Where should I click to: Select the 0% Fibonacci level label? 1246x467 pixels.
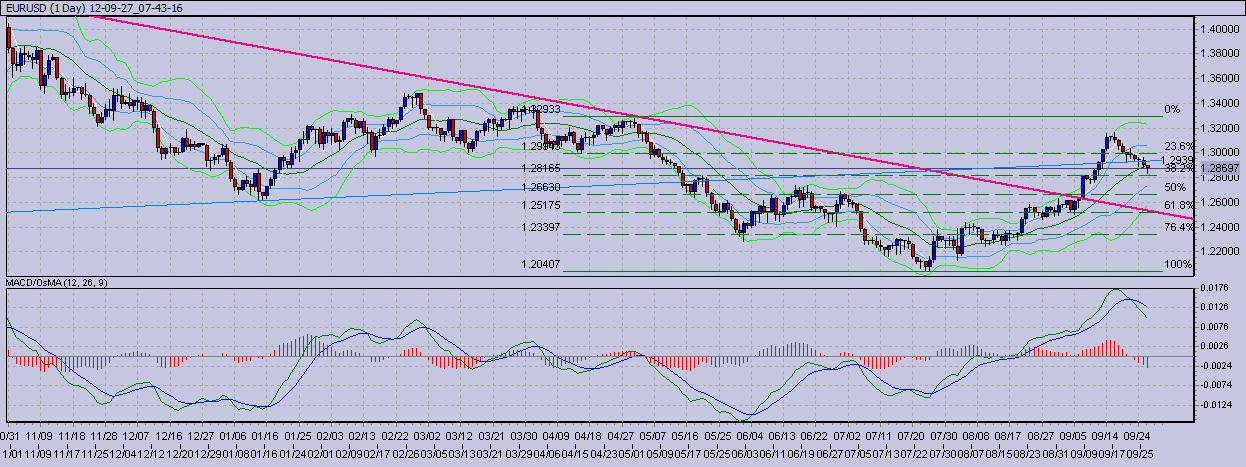(x=1173, y=109)
